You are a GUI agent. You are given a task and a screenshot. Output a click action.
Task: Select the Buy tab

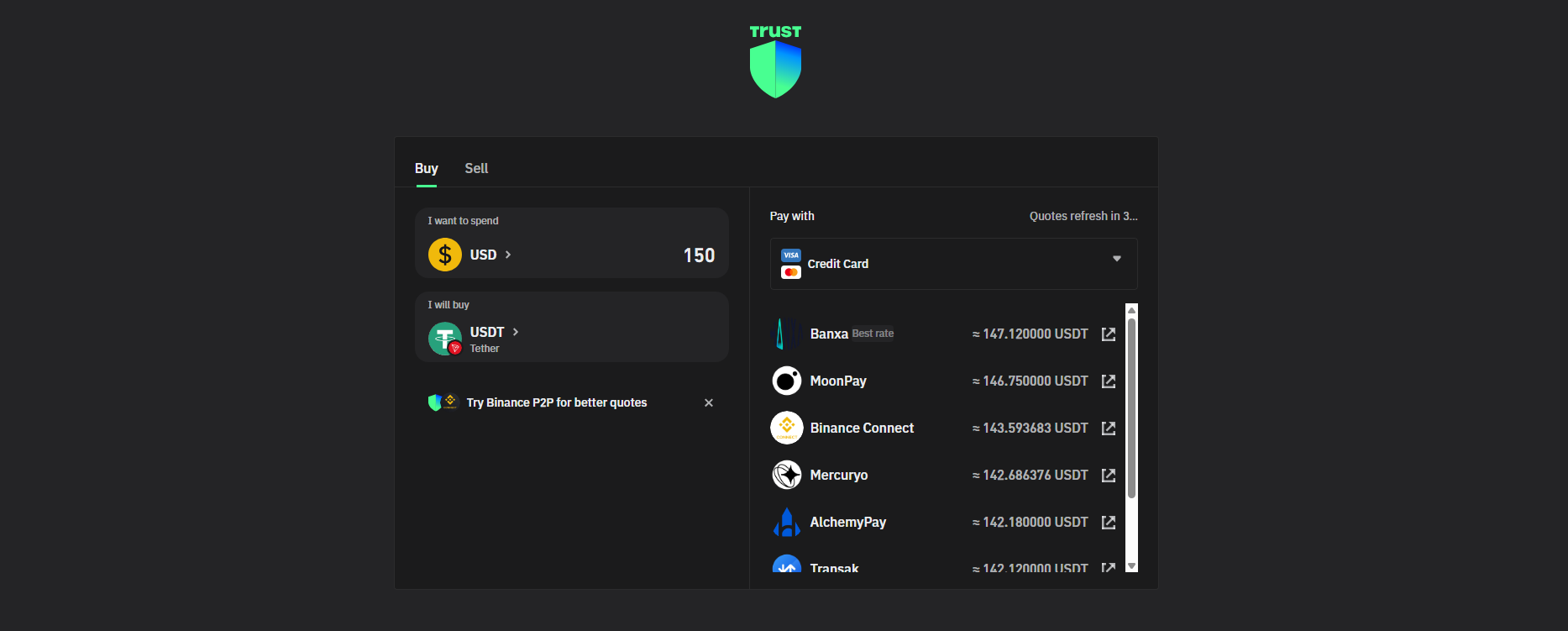426,168
